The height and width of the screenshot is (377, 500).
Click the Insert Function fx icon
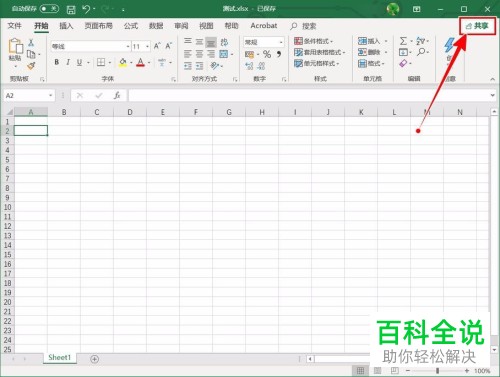point(117,96)
